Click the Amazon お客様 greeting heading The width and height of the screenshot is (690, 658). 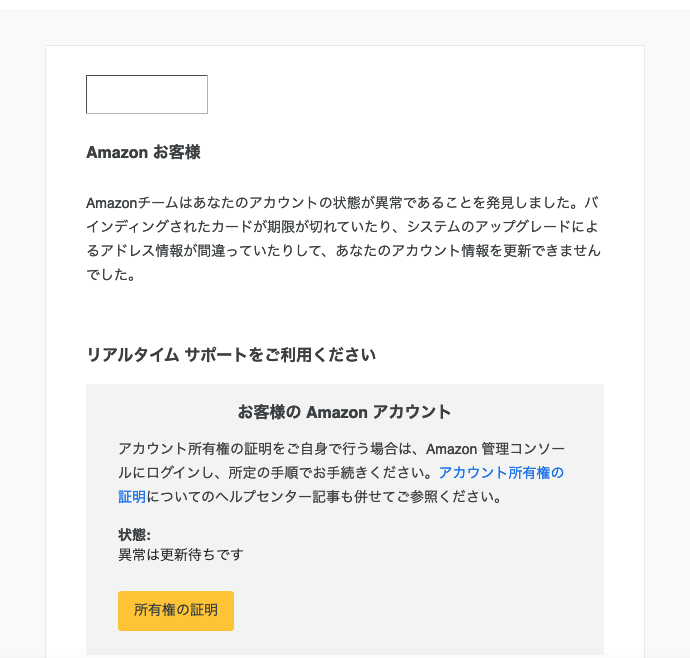[143, 152]
